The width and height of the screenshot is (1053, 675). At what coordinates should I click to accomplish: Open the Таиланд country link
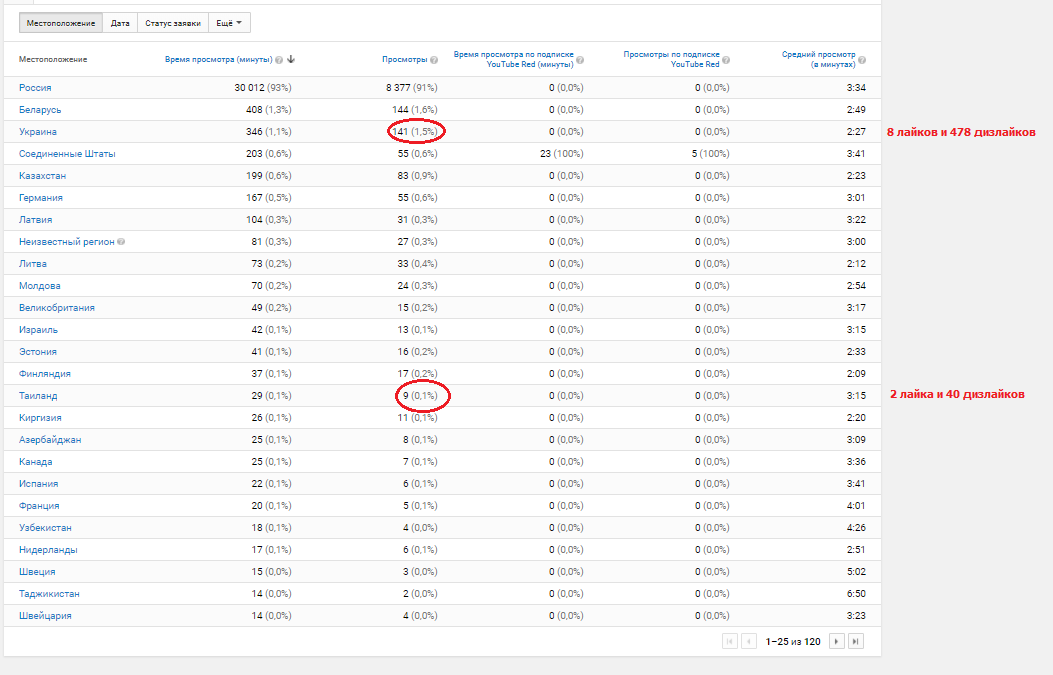click(38, 396)
